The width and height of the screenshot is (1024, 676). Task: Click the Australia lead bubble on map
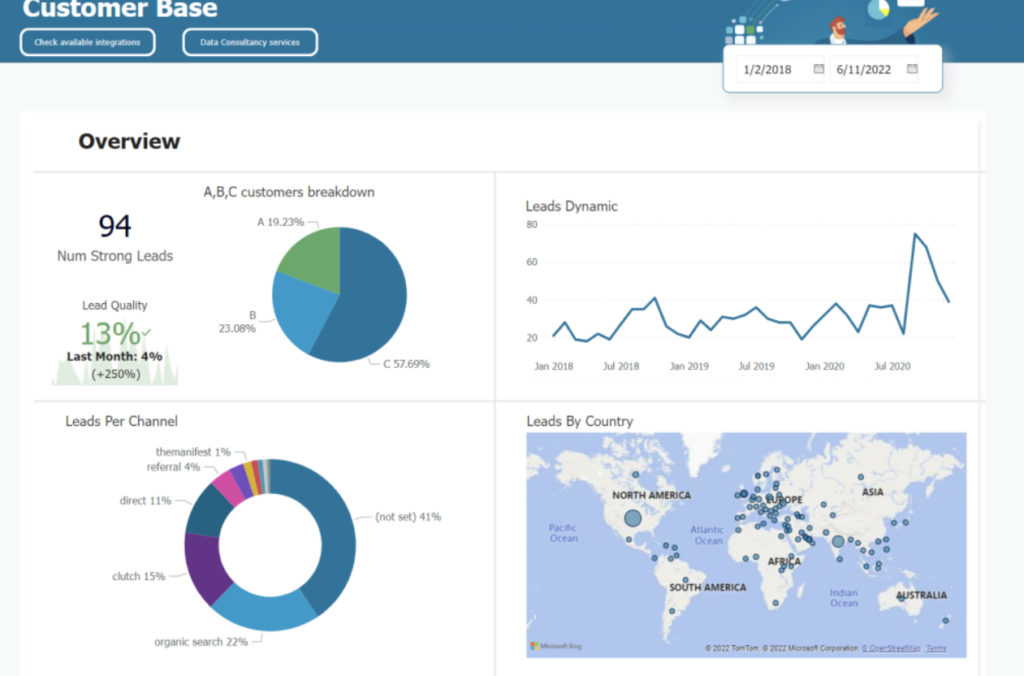tap(902, 598)
